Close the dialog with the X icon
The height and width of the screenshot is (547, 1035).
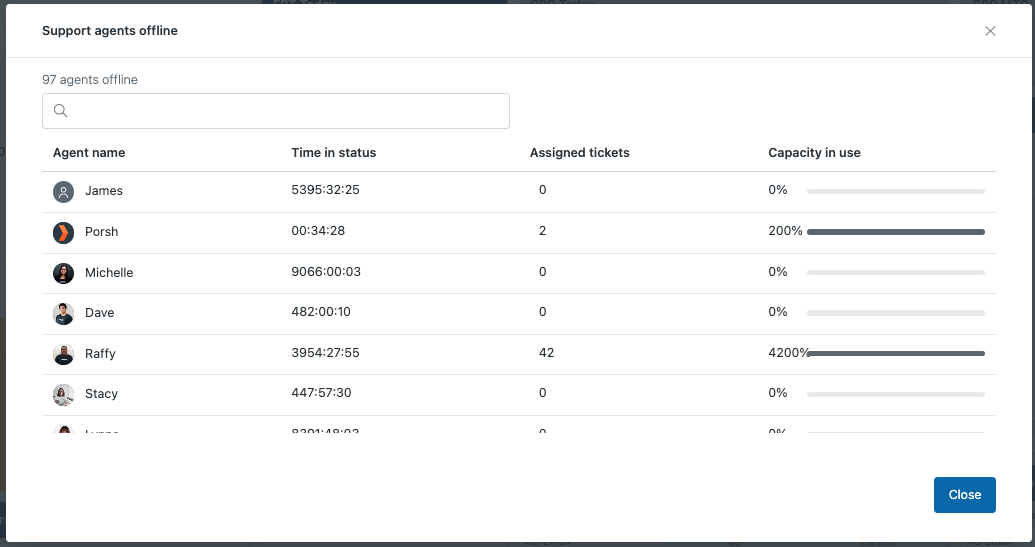[990, 31]
